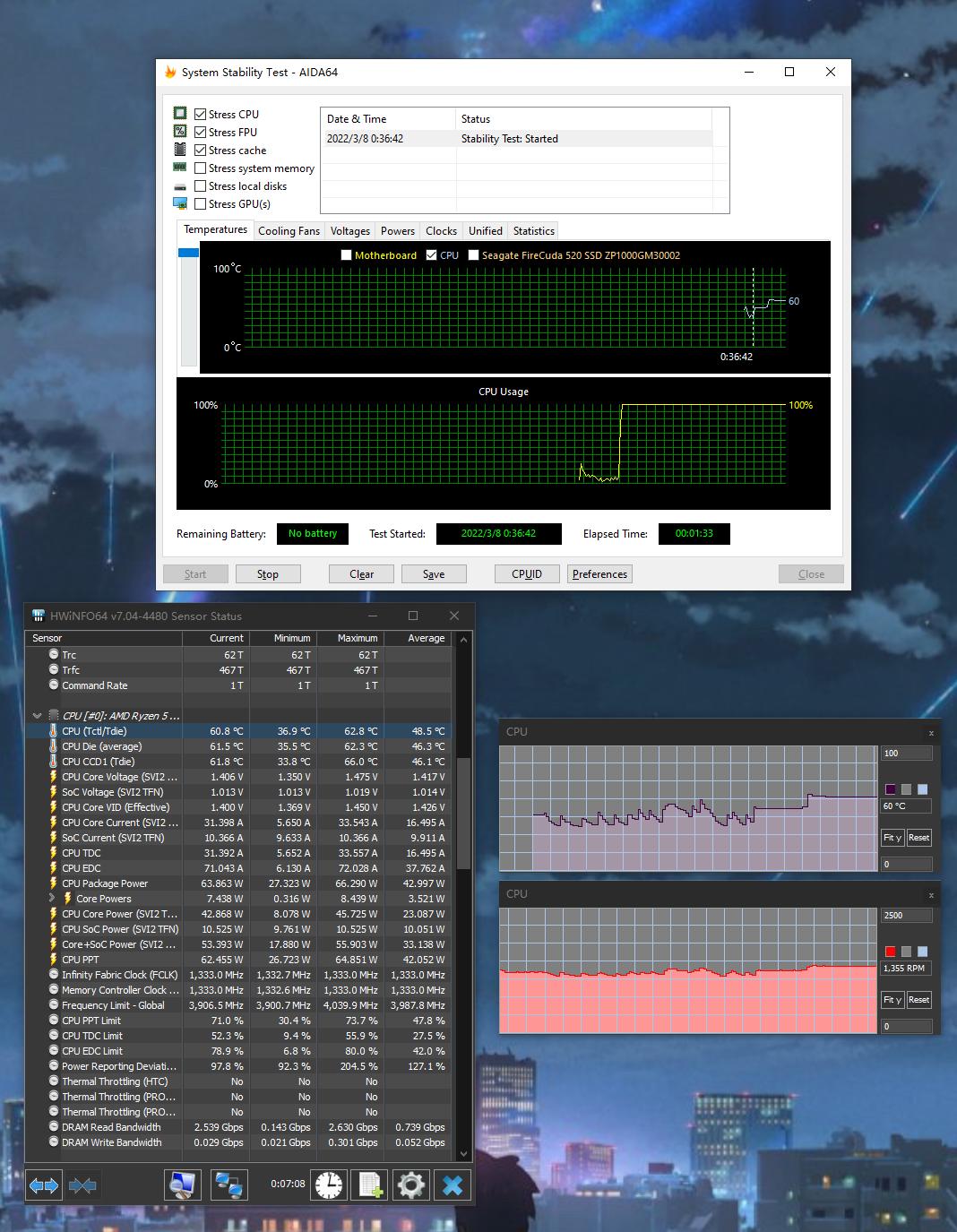Close sensors using the blue X icon
The height and width of the screenshot is (1232, 957).
453,1185
